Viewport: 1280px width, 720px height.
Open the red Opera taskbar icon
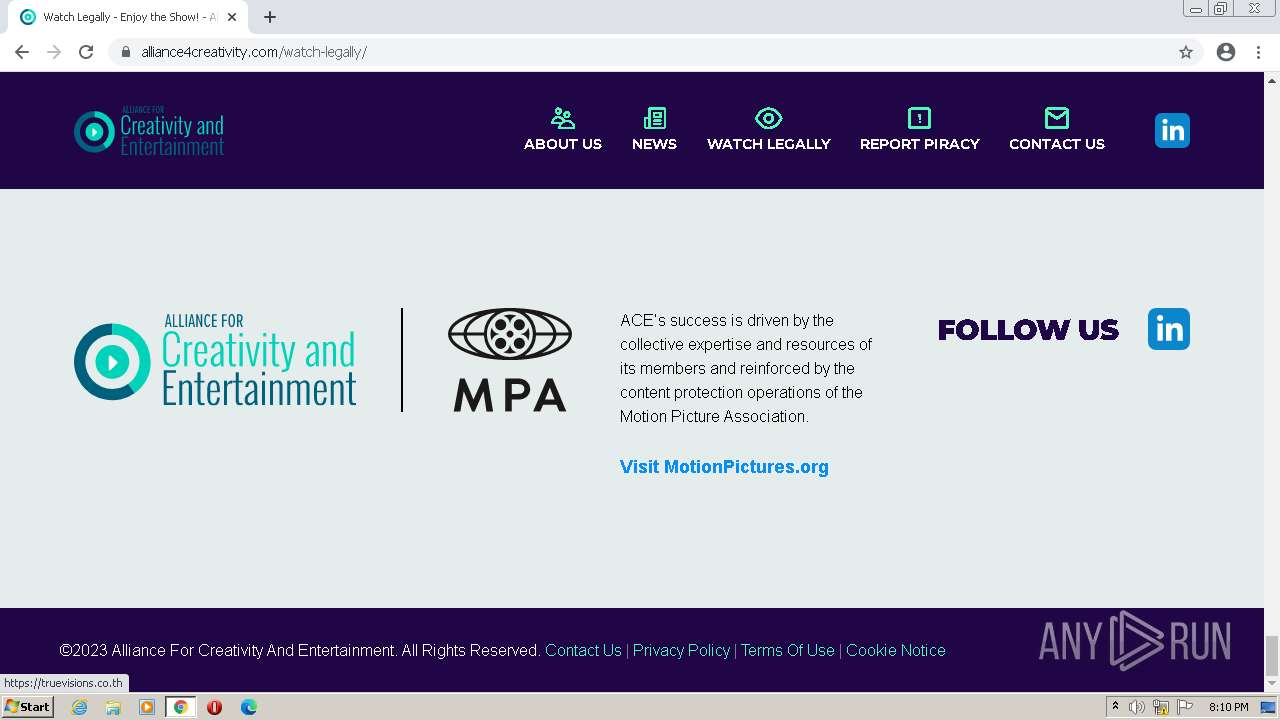tap(214, 707)
